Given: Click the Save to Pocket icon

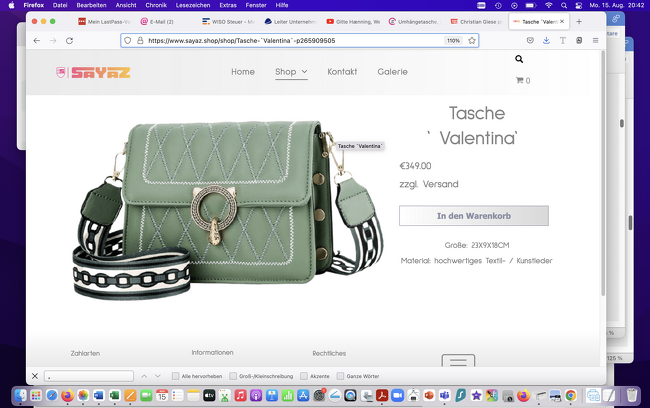Looking at the screenshot, I should click(530, 41).
